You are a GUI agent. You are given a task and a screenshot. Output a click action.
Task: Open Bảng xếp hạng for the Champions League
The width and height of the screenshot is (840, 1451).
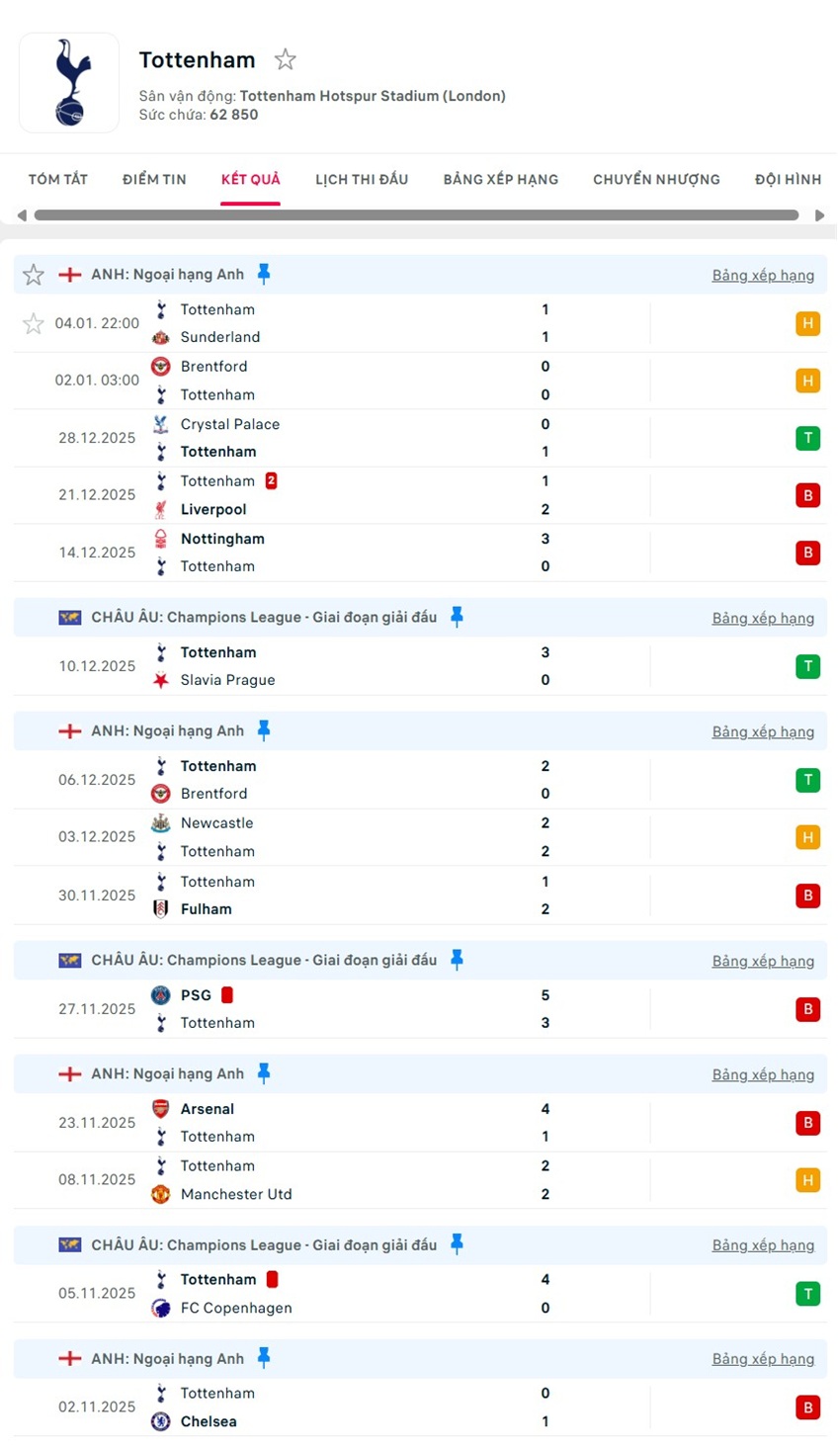(763, 617)
